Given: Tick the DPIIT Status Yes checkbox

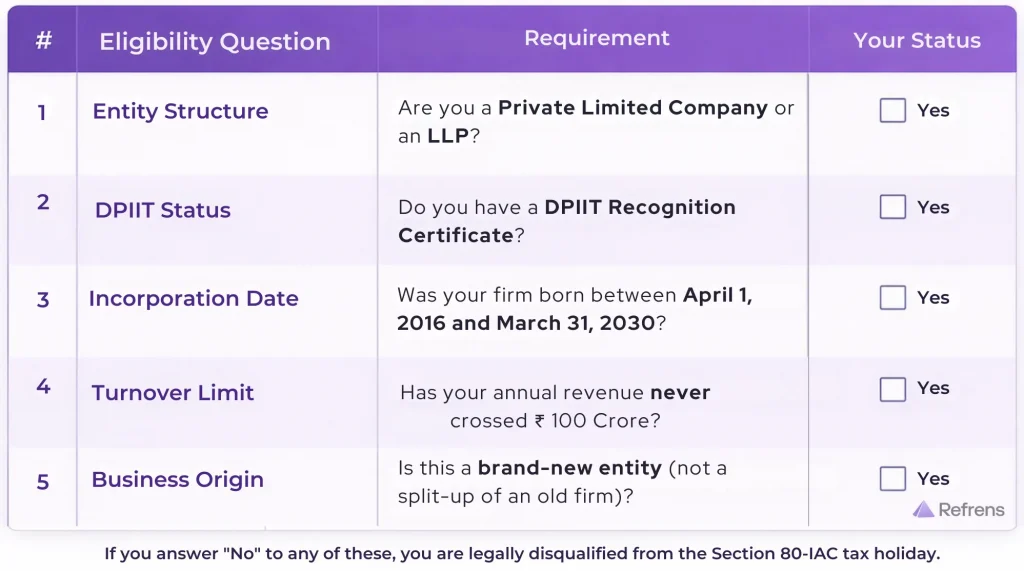Looking at the screenshot, I should 893,207.
